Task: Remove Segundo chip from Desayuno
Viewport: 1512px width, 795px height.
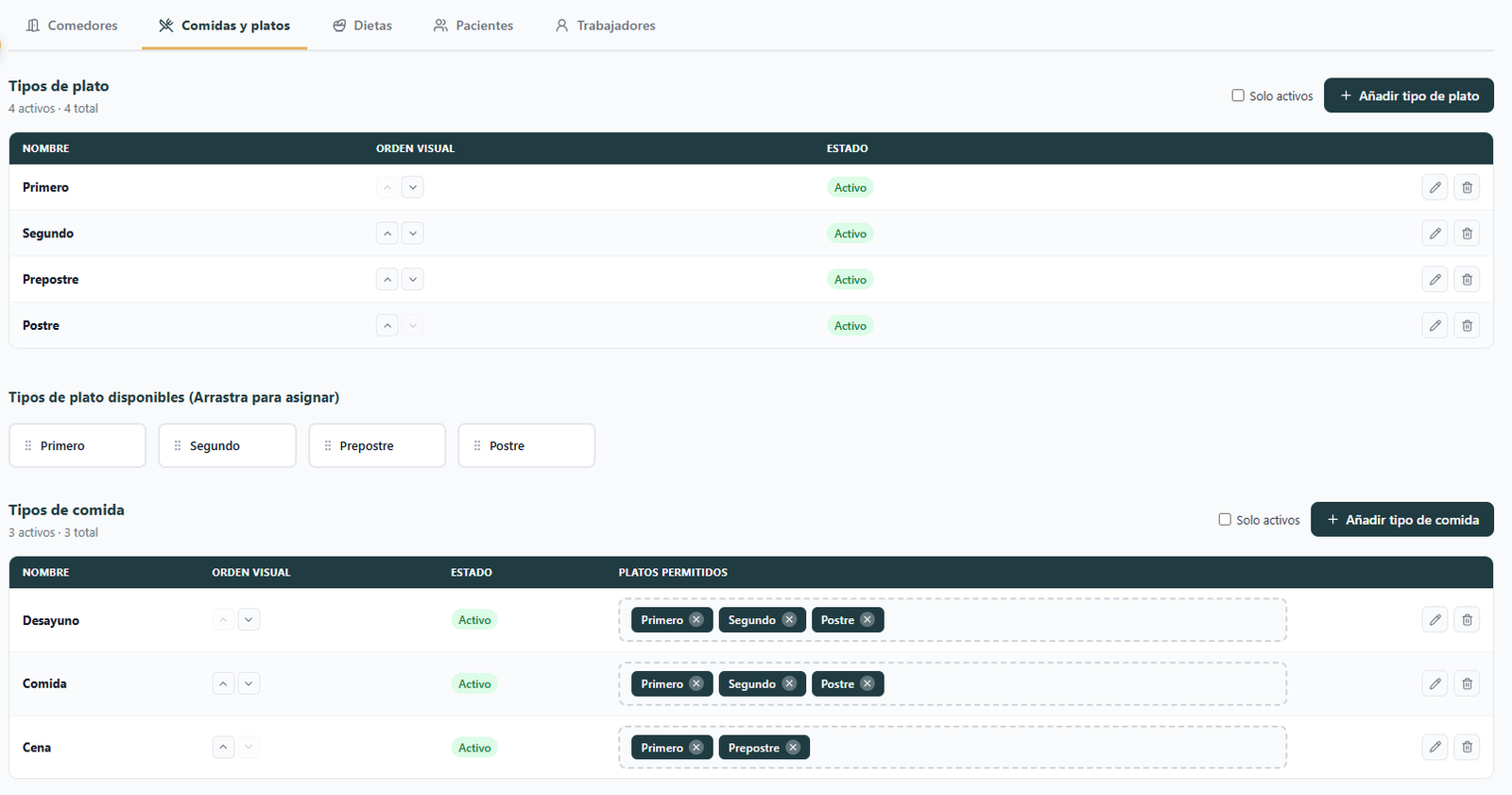Action: pos(789,619)
